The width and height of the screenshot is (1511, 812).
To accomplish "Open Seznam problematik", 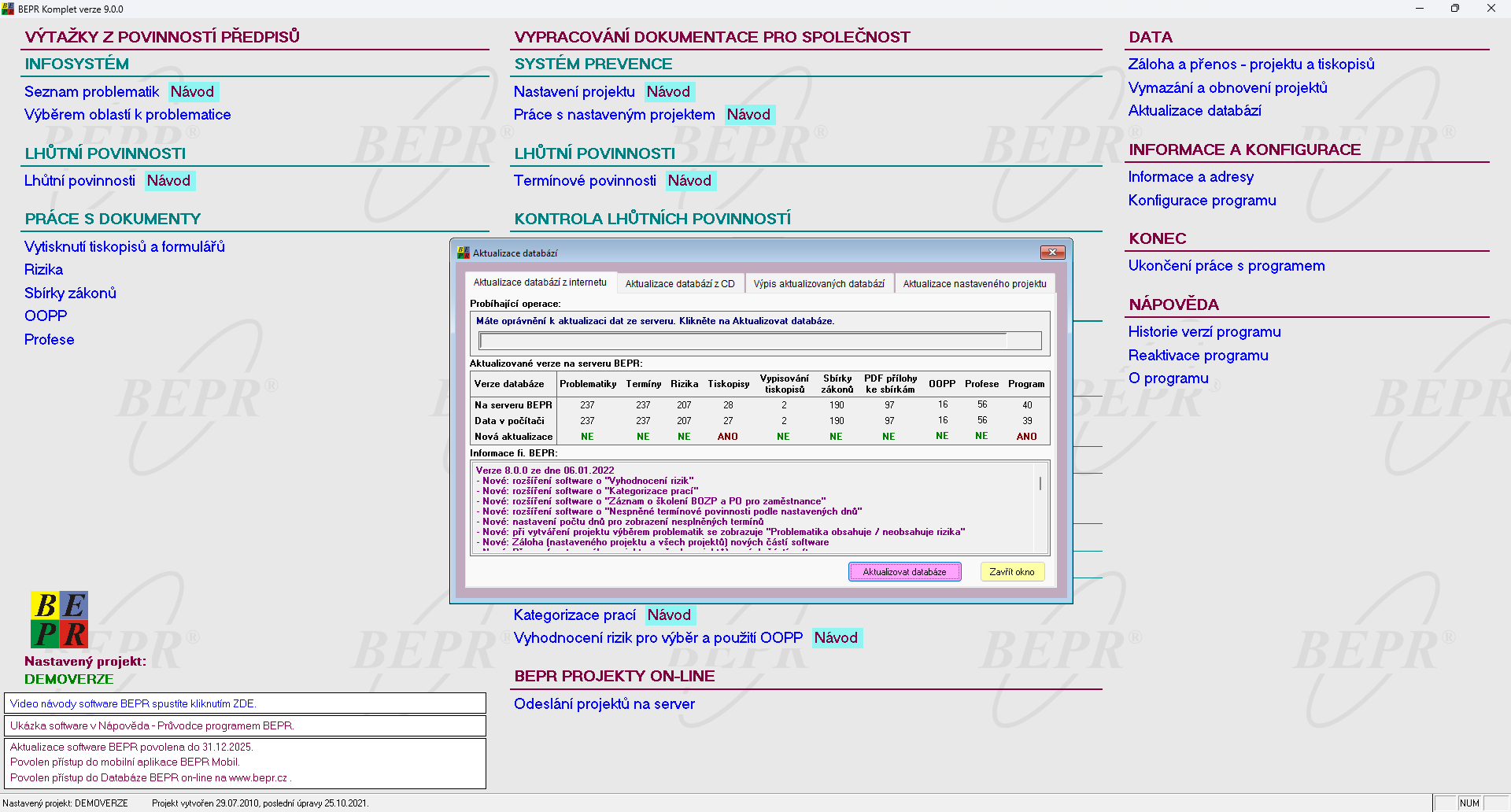I will pos(91,92).
